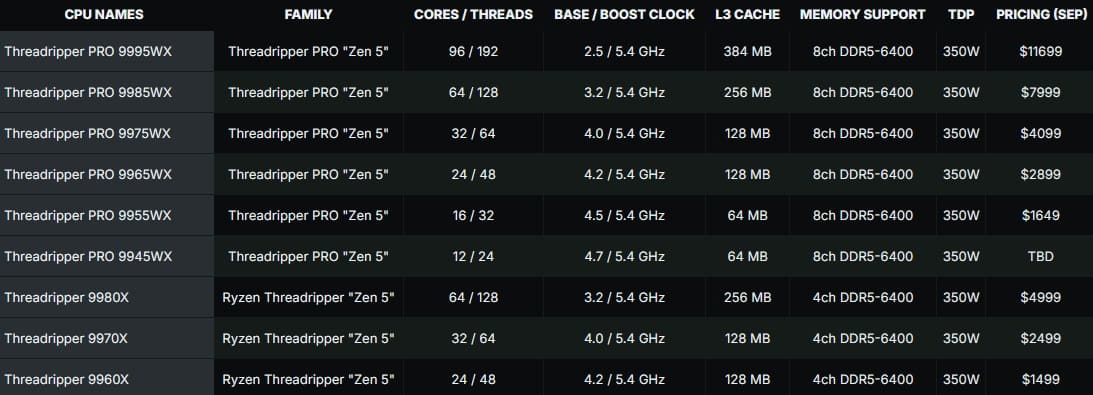1093x395 pixels.
Task: Select the Threadripper 9980X name cell
Action: [x=107, y=297]
